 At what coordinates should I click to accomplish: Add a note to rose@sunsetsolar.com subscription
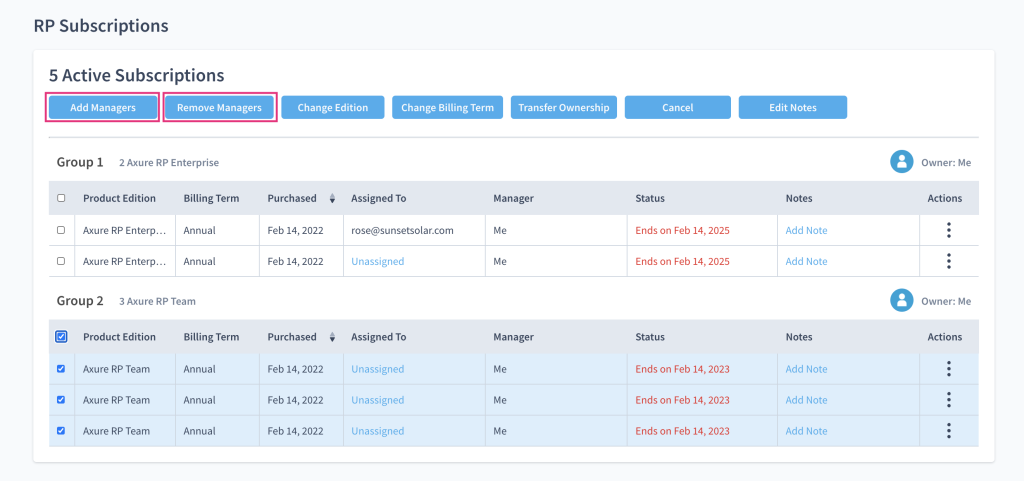tap(806, 230)
